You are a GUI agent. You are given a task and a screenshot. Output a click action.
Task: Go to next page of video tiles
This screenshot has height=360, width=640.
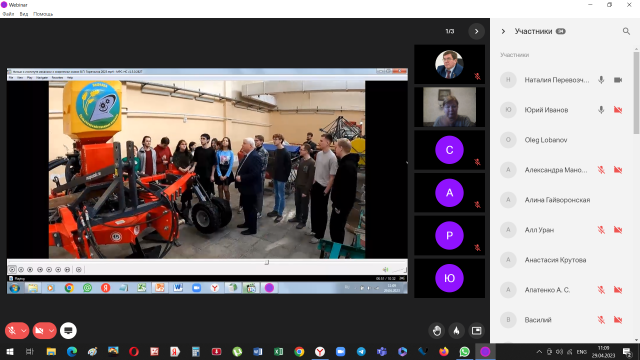click(x=476, y=31)
